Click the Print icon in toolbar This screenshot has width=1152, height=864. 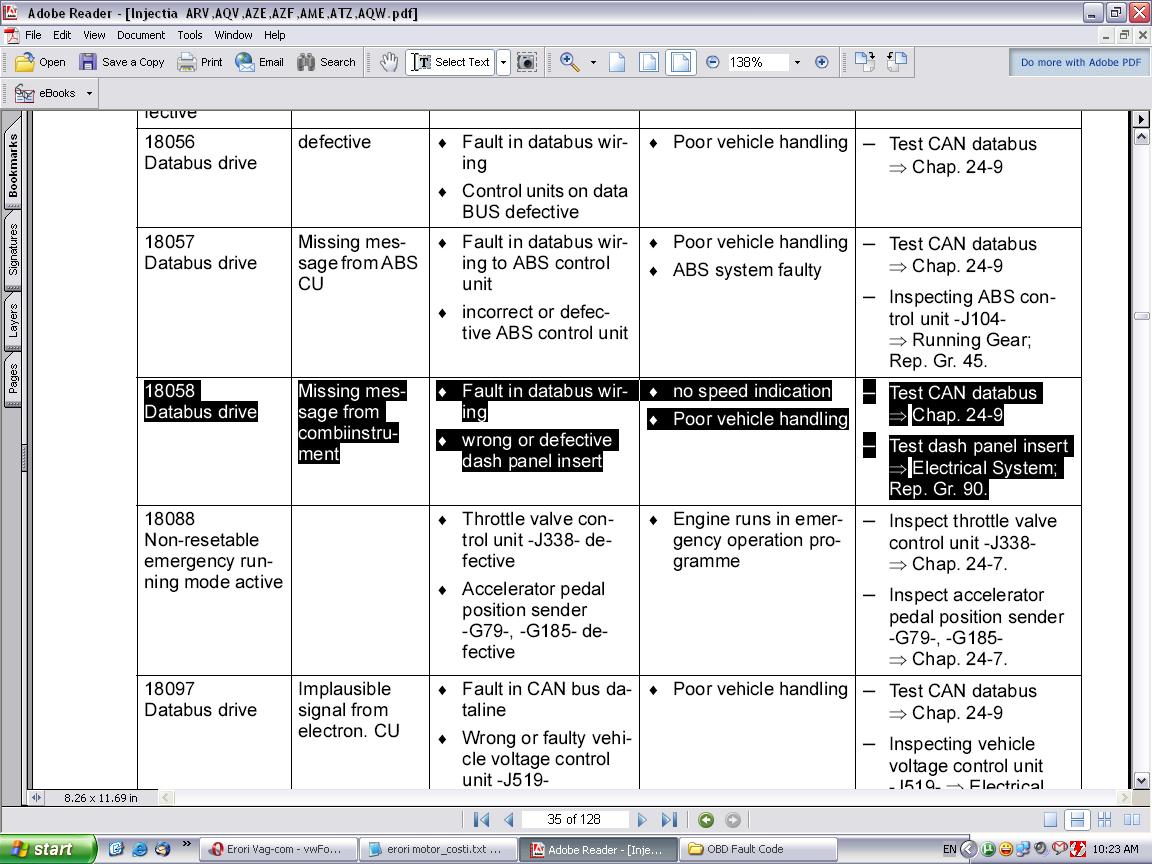click(200, 62)
